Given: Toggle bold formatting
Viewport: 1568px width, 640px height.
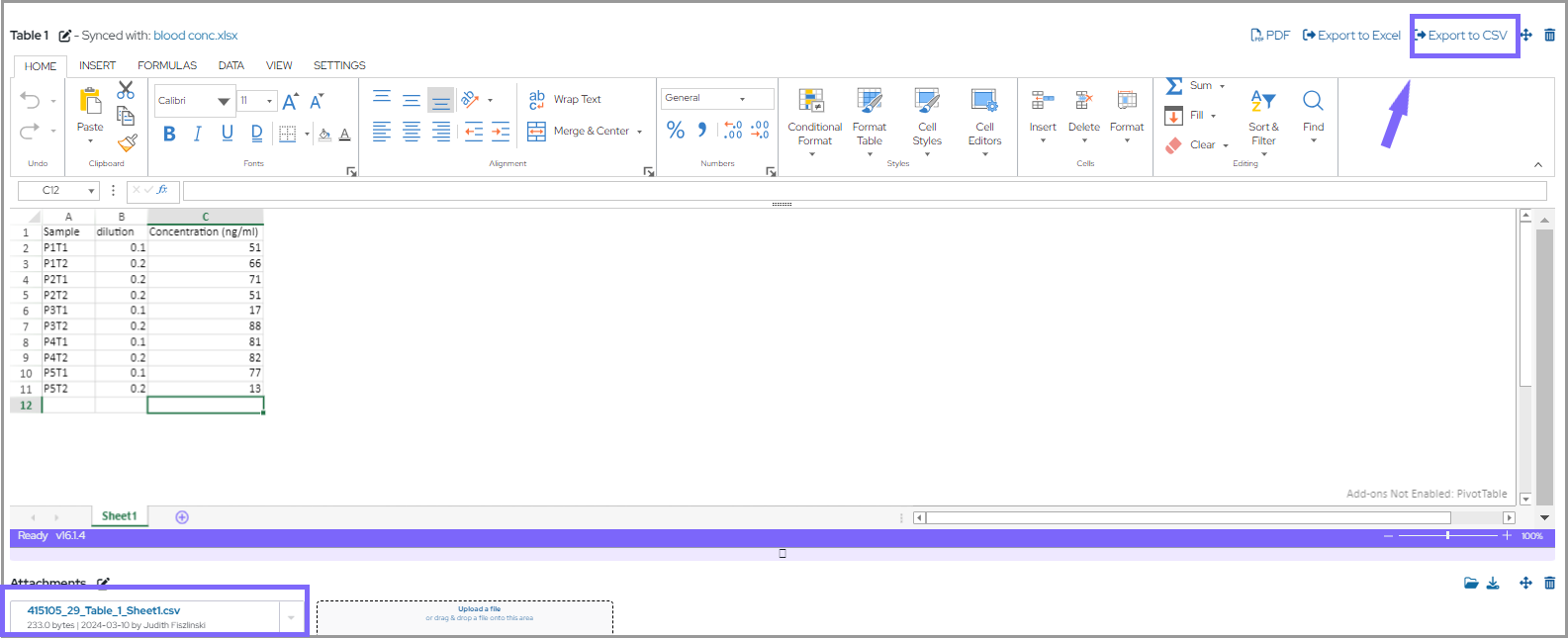Looking at the screenshot, I should 169,134.
